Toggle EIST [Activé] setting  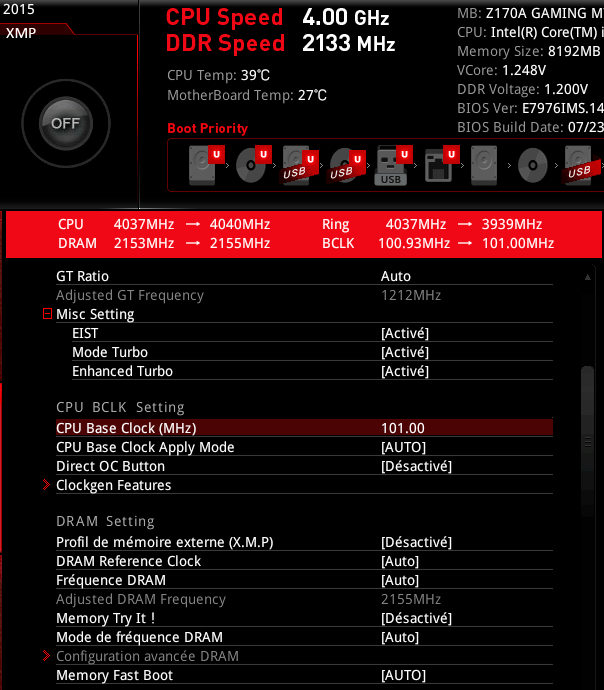pos(405,333)
